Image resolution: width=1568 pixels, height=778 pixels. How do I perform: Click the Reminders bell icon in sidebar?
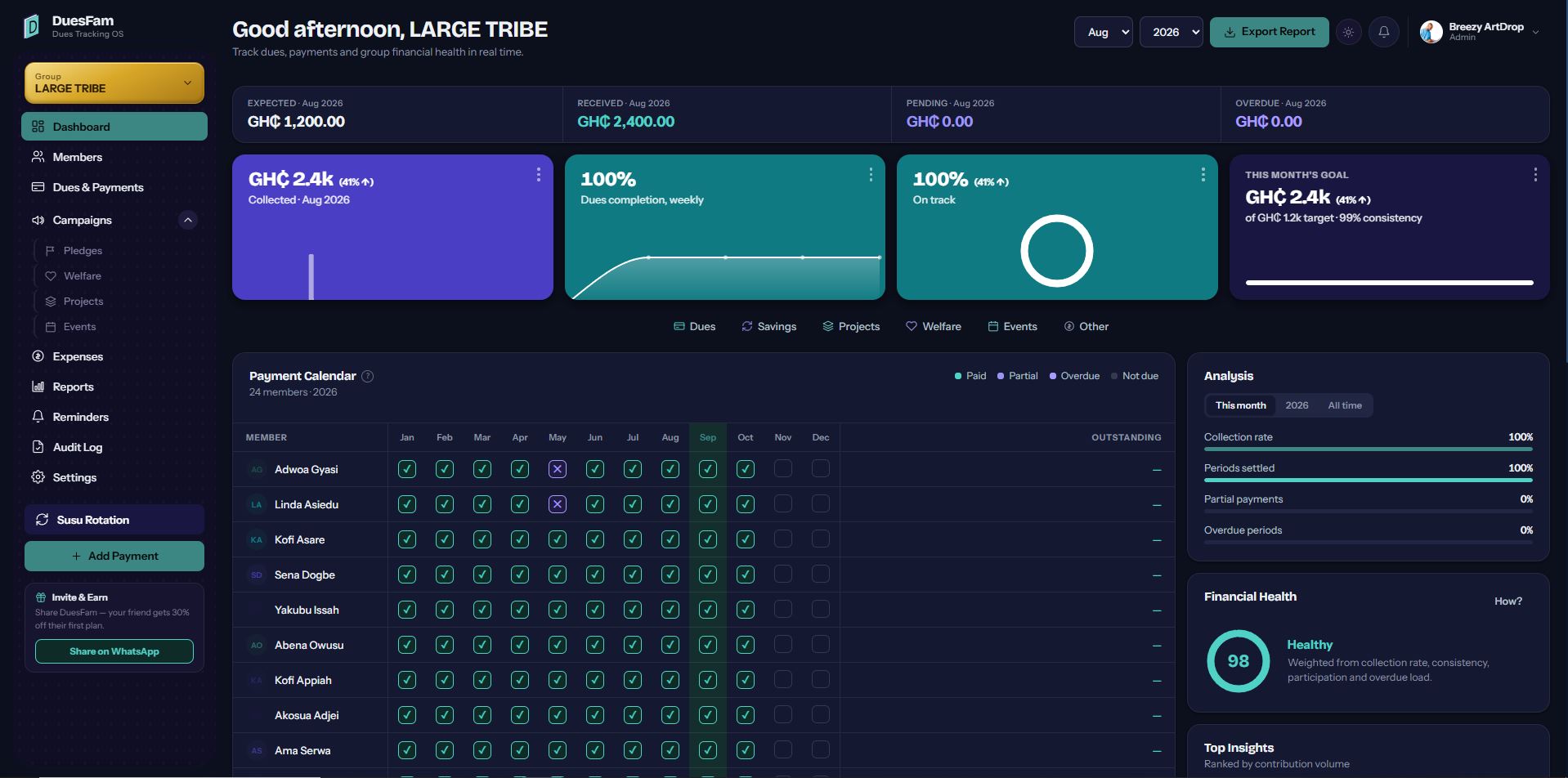click(38, 417)
